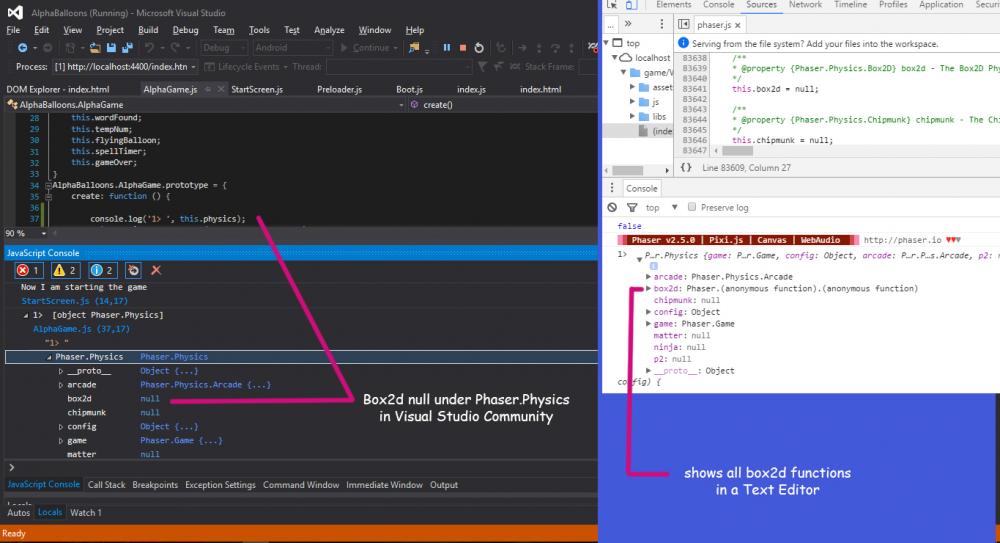Viewport: 1000px width, 543px height.
Task: Expand box2d property in Chrome console
Action: click(649, 288)
